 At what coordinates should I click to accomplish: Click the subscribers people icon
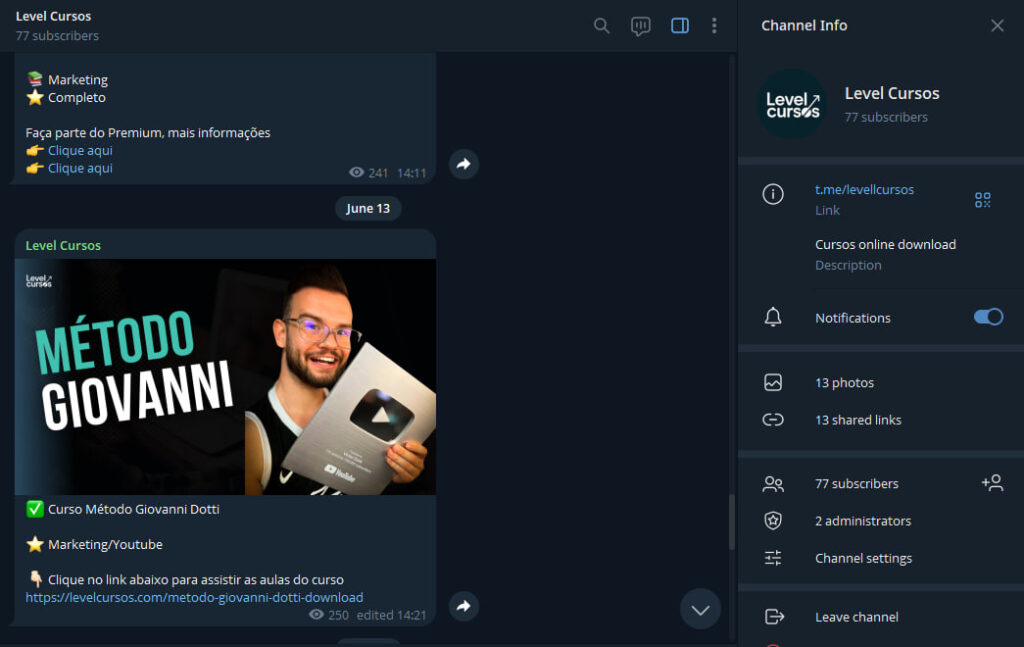(x=773, y=484)
